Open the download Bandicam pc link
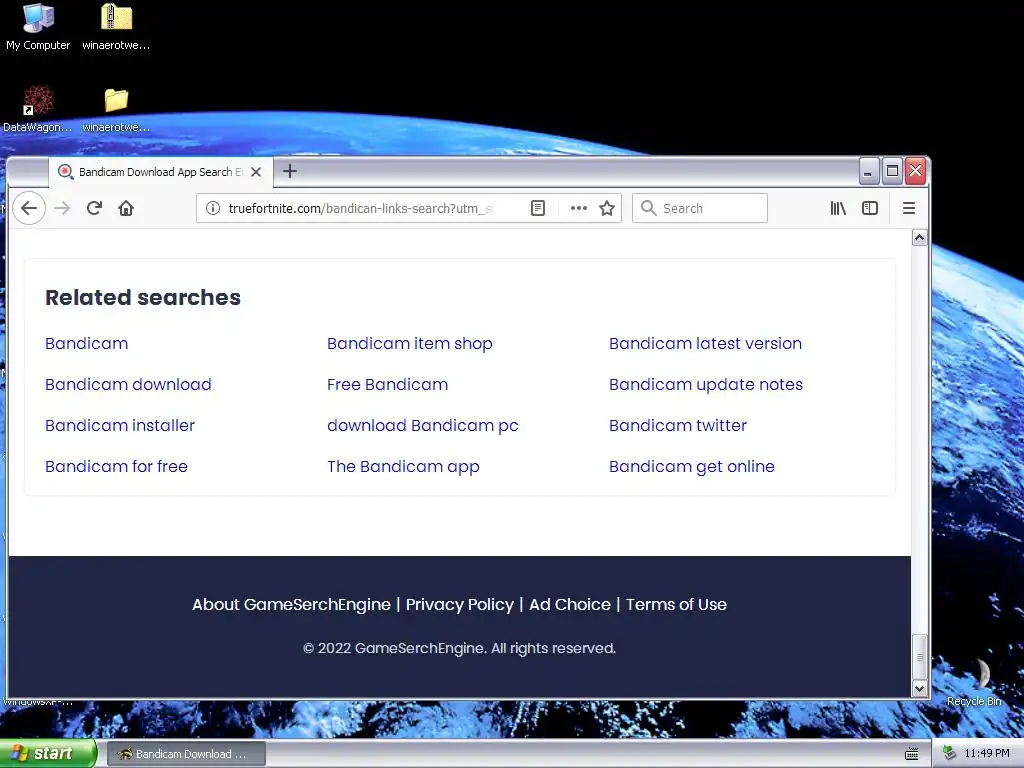Viewport: 1024px width, 768px height. (423, 426)
